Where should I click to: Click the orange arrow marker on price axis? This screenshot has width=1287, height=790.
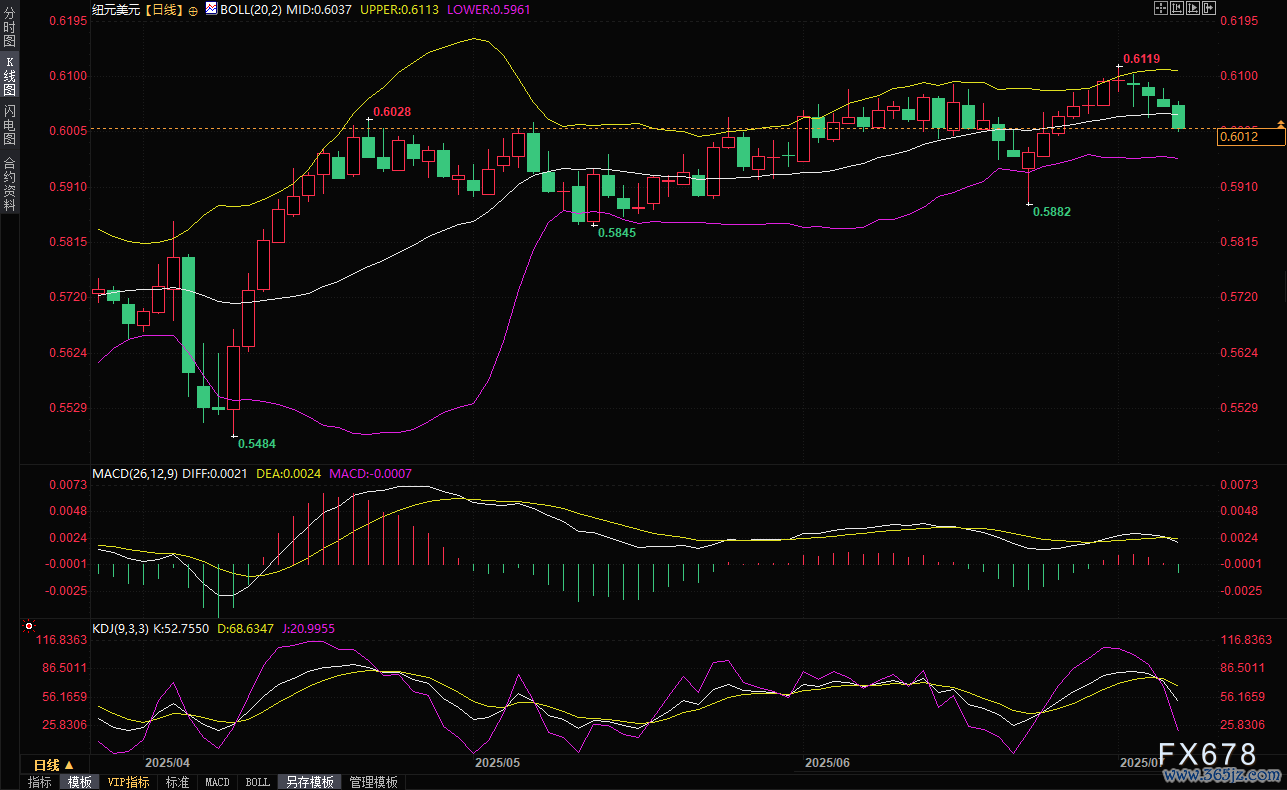[1280, 123]
